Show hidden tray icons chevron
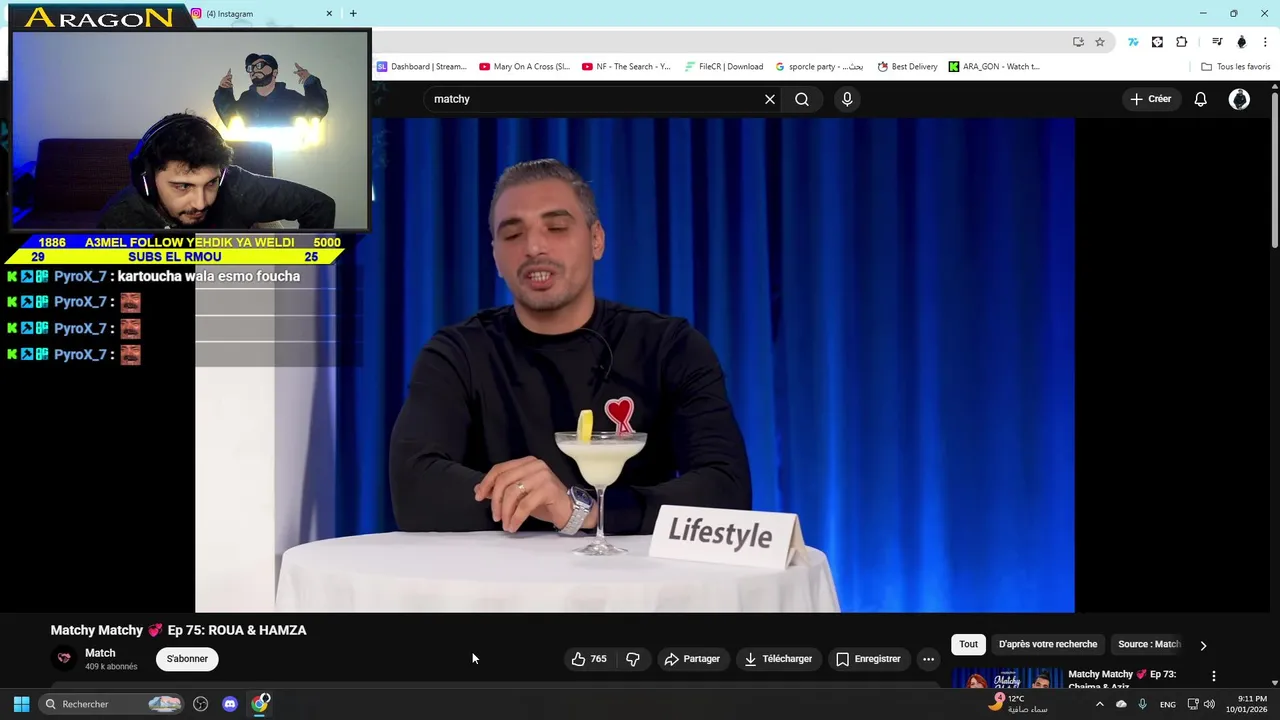The width and height of the screenshot is (1280, 720). coord(1099,704)
